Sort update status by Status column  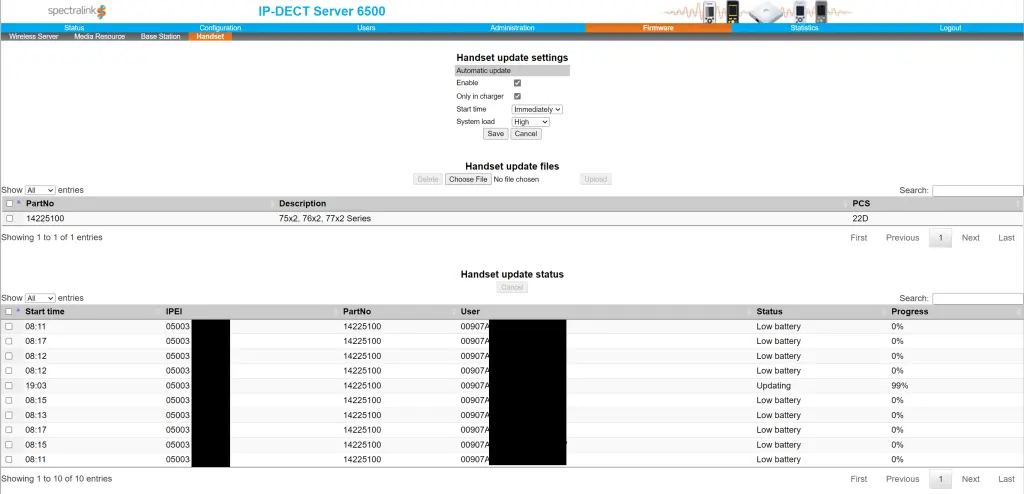(x=769, y=312)
